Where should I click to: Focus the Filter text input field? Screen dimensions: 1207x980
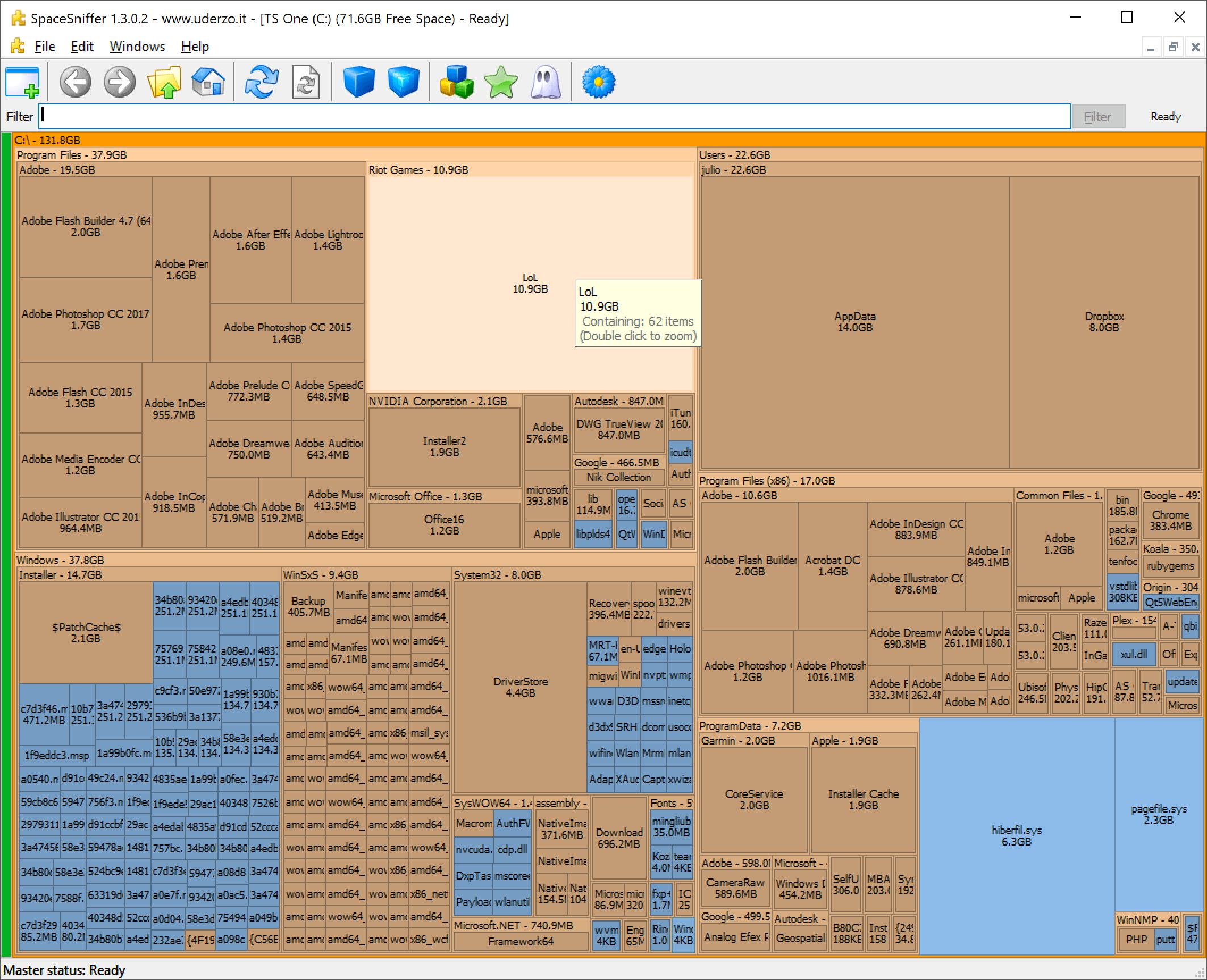555,116
